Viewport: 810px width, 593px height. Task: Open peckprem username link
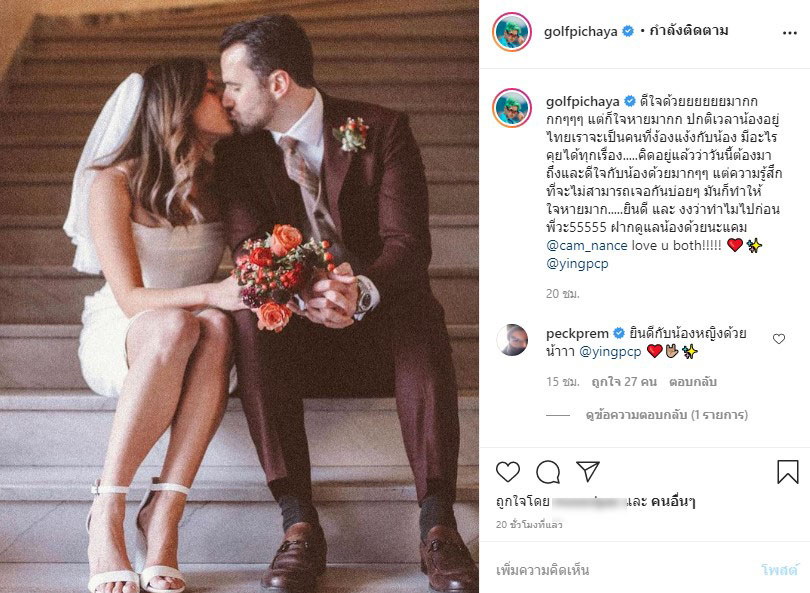[577, 334]
